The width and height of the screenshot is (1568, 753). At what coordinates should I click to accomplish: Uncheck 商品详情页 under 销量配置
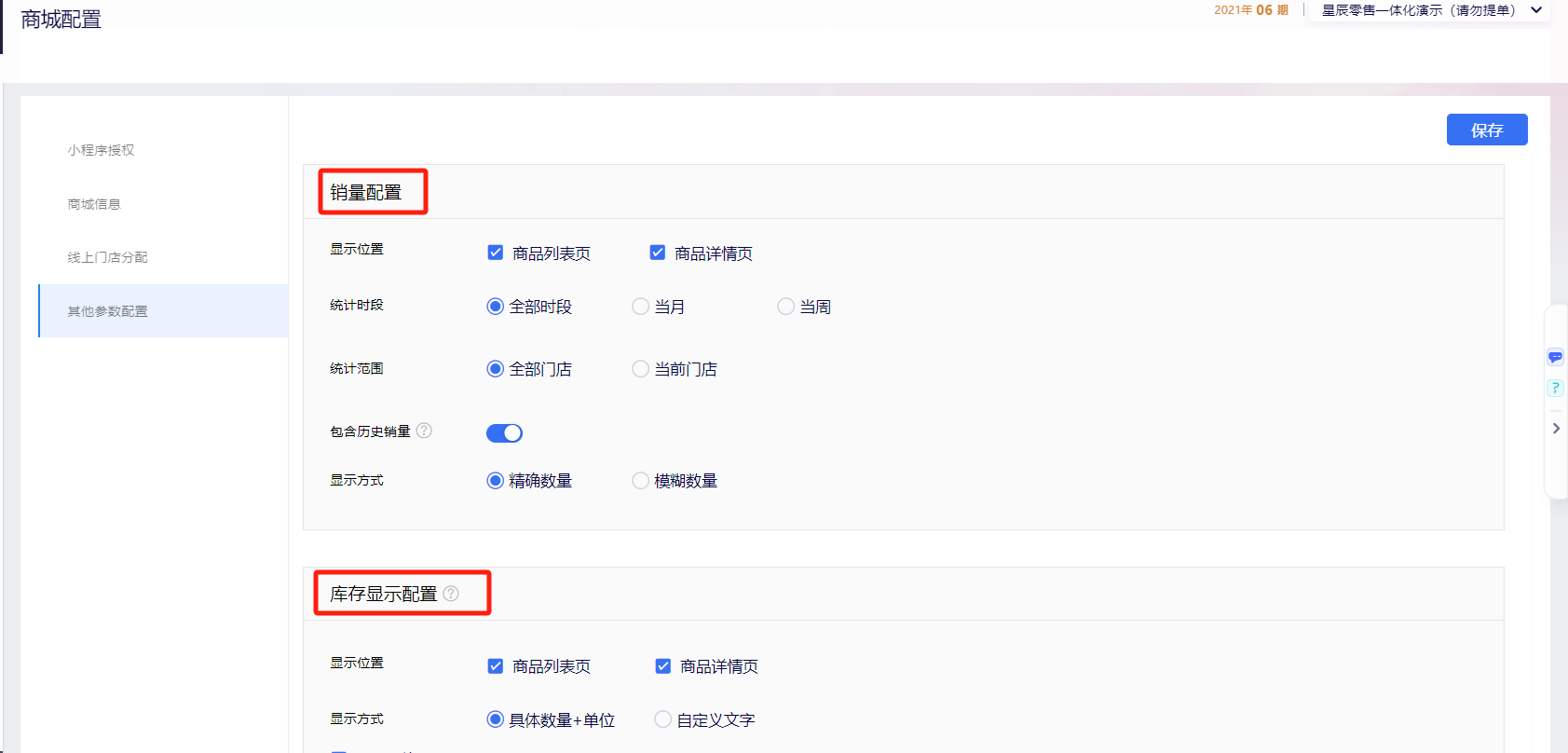click(658, 253)
